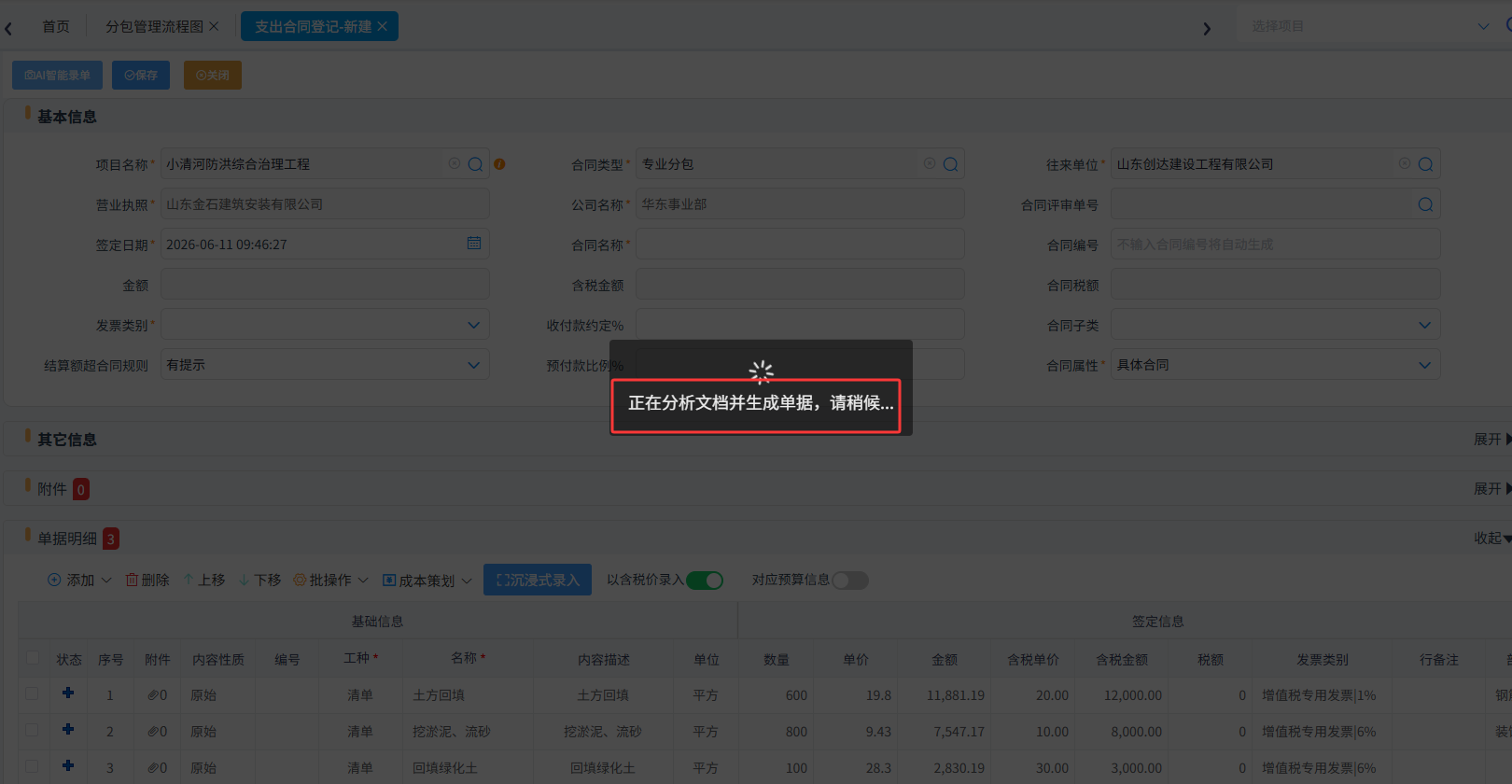The width and height of the screenshot is (1512, 784).
Task: Open the 发票类别 dropdown
Action: click(x=325, y=325)
